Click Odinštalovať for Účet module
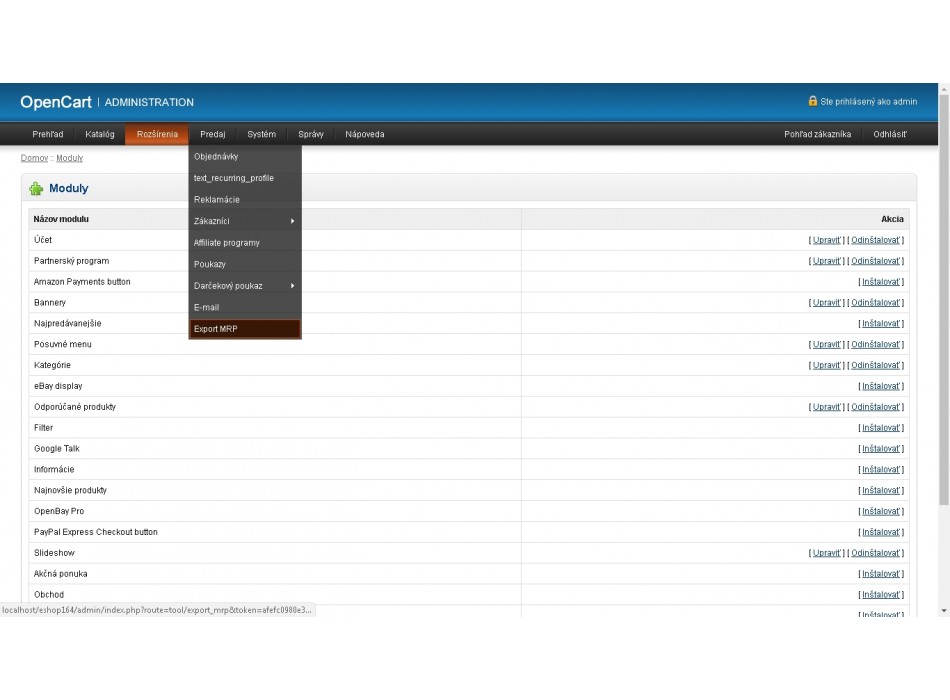 point(875,240)
